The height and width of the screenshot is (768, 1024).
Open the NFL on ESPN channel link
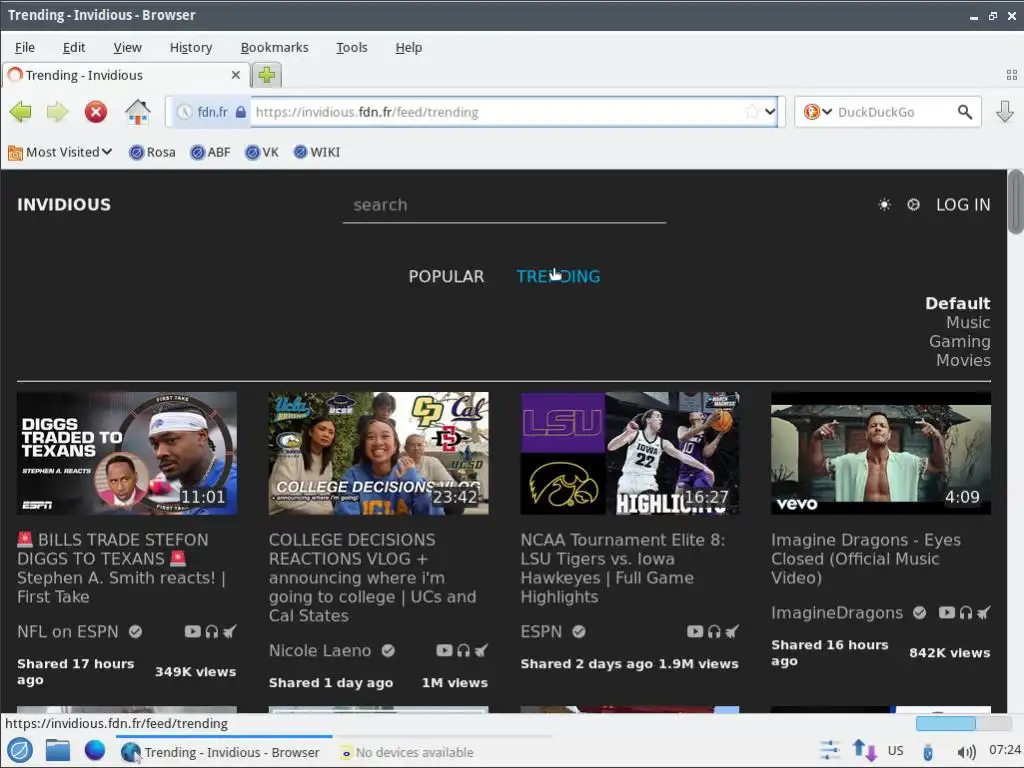click(68, 632)
